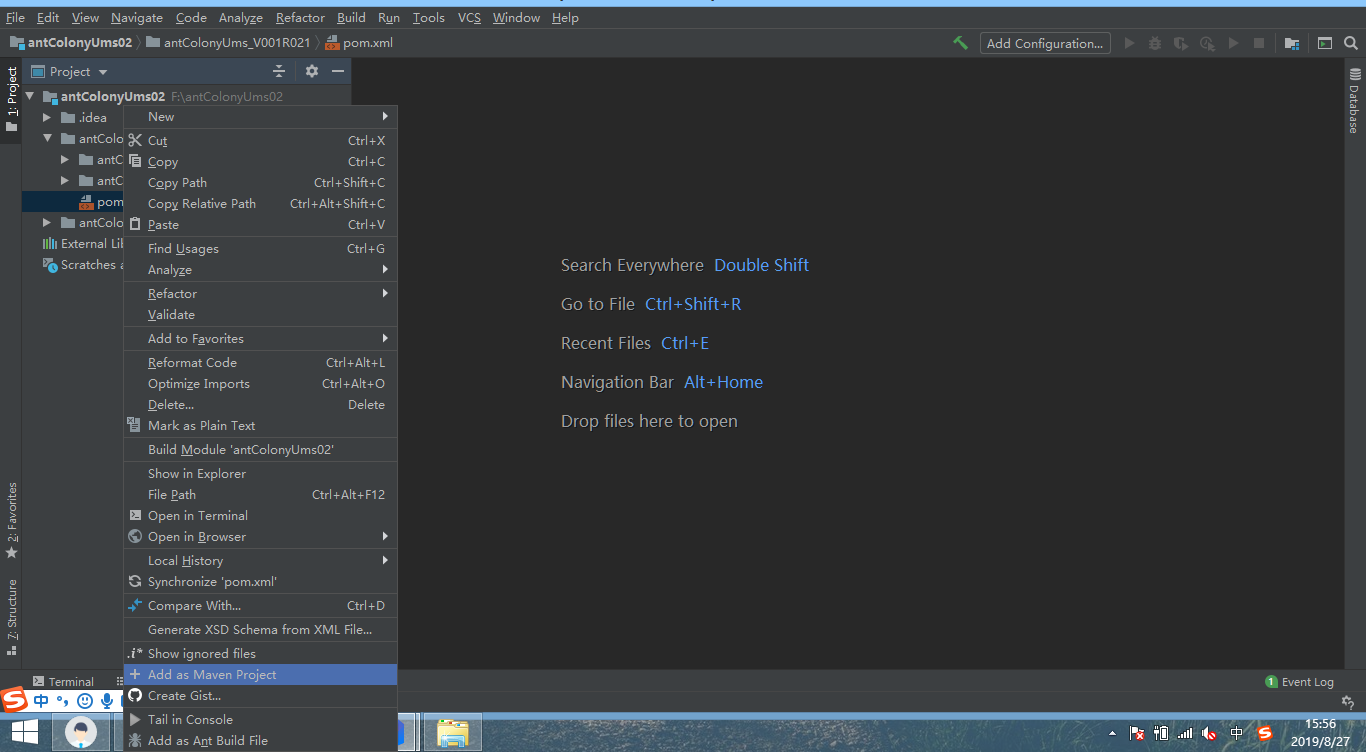Open the Database tool window tab
Screen dimensions: 1366x752
tap(1355, 101)
